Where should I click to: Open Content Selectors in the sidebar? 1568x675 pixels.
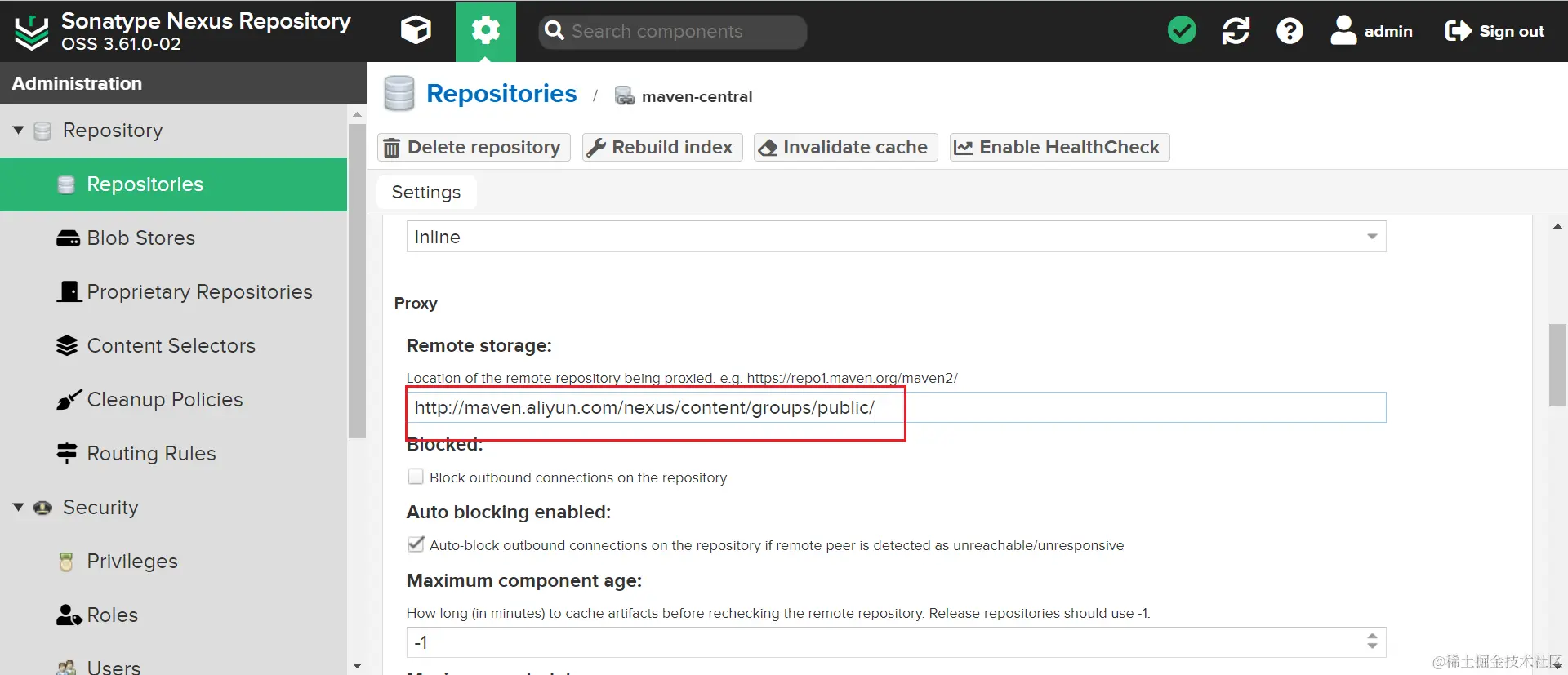click(x=173, y=346)
